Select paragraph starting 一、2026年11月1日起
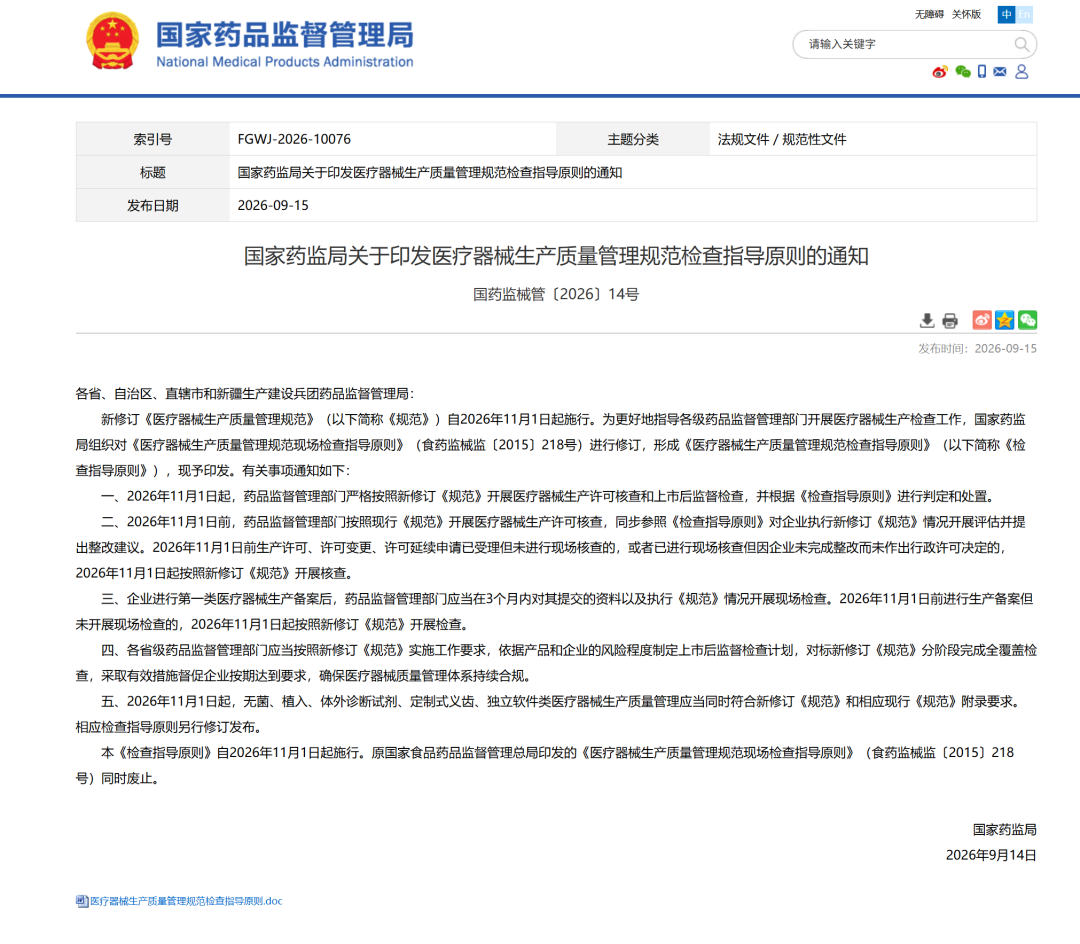 coord(548,496)
